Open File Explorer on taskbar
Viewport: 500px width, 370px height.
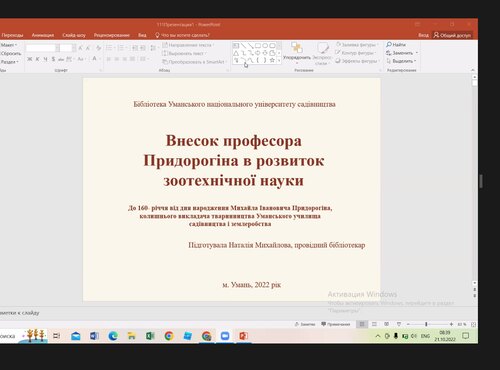[132, 336]
